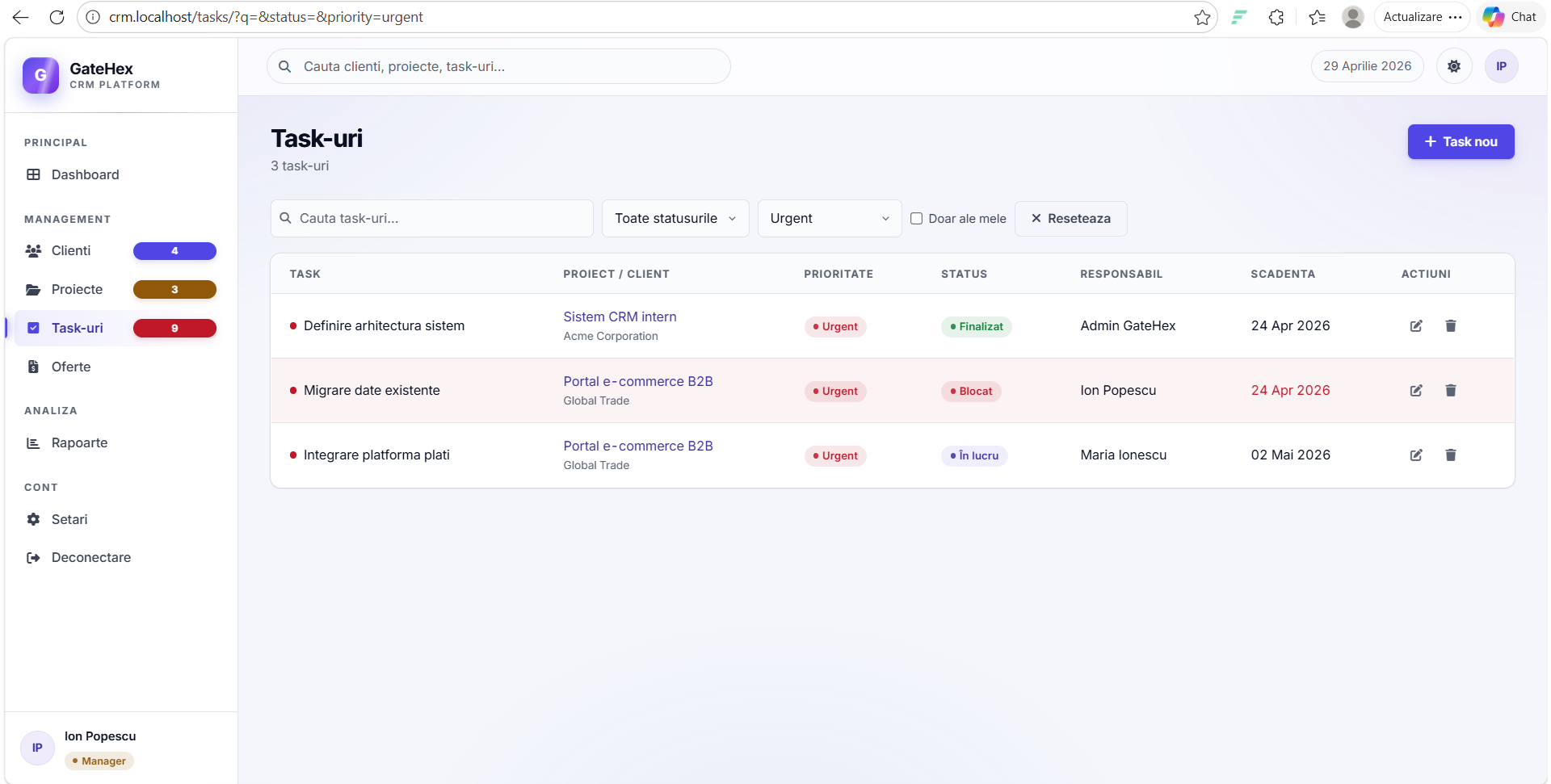Click the green extension icon in toolbar

click(x=1239, y=17)
